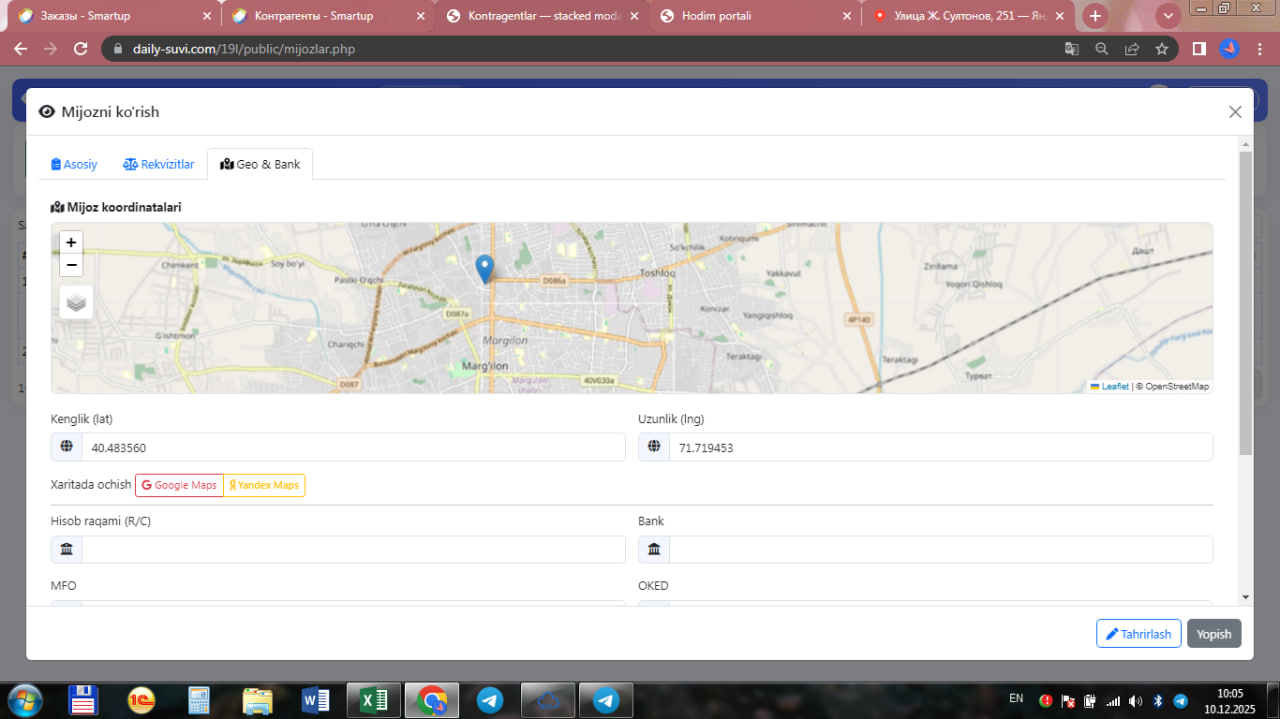This screenshot has width=1280, height=719.
Task: Open the map layers control
Action: point(76,302)
